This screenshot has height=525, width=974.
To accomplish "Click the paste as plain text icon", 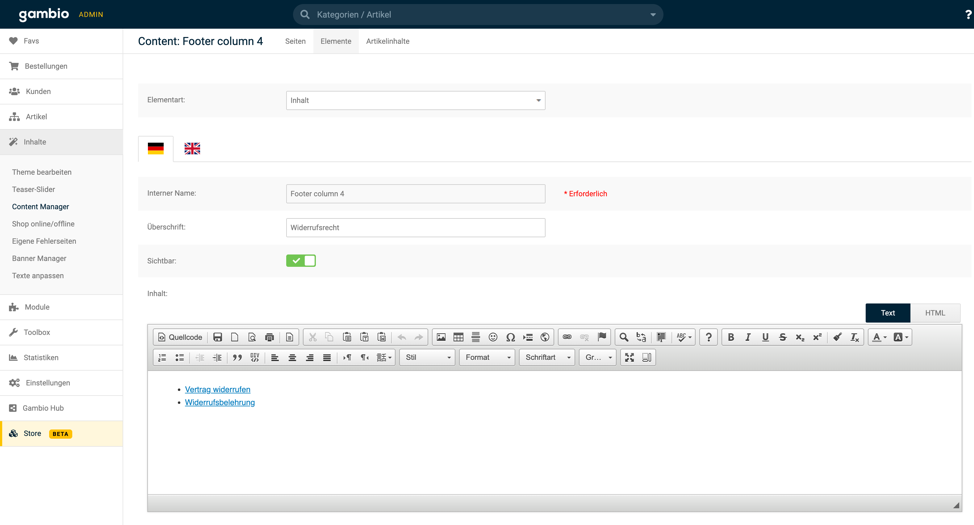I will (x=364, y=337).
